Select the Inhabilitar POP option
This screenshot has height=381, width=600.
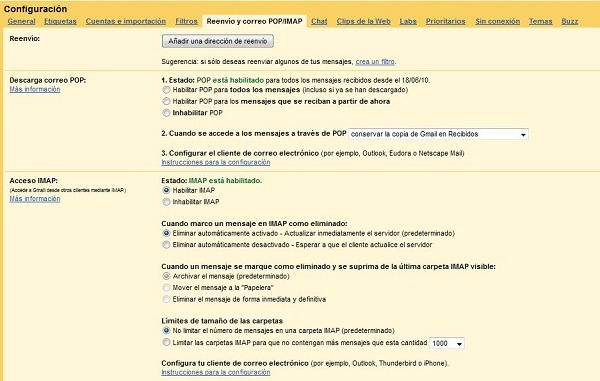click(166, 113)
